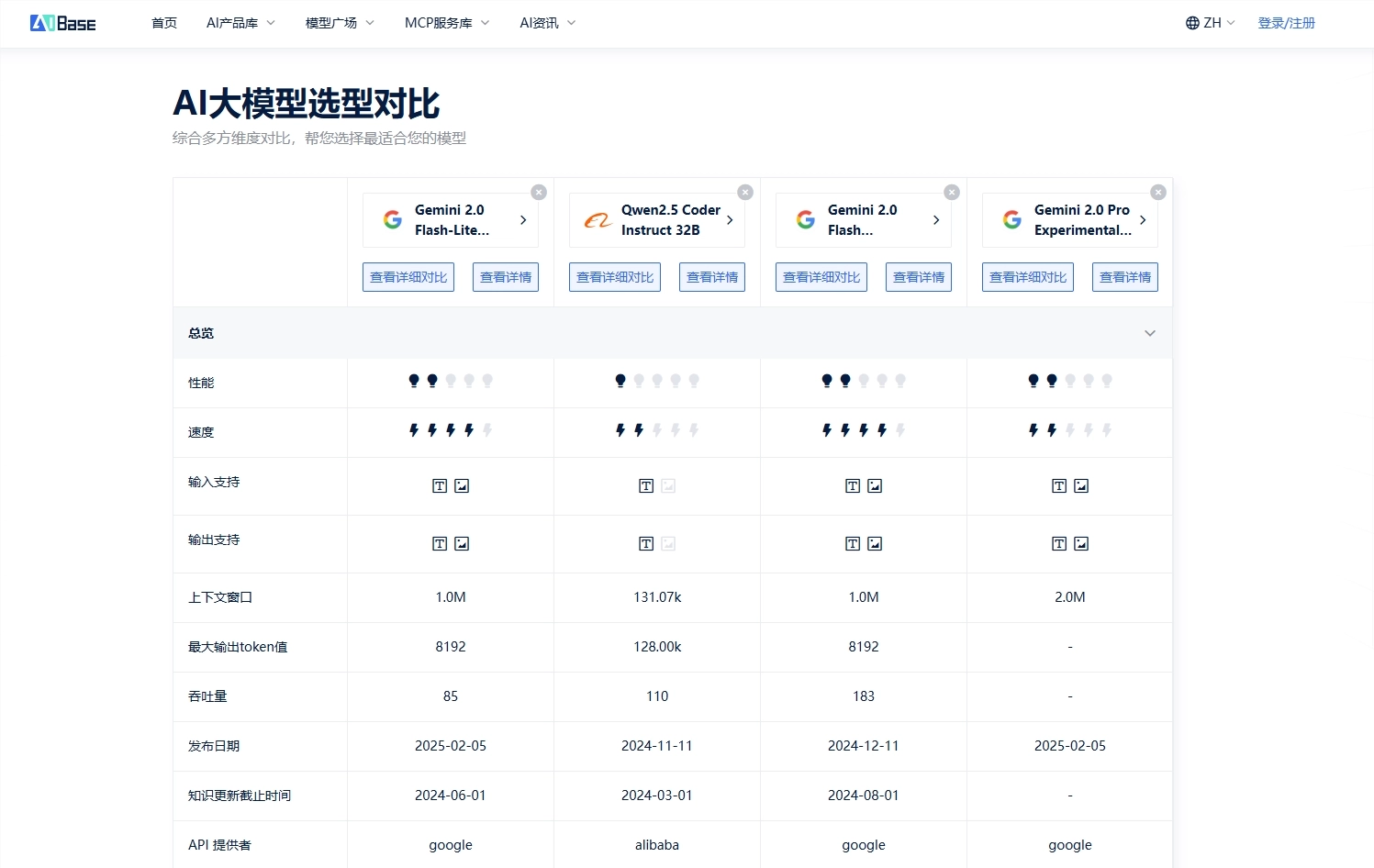Click greyed image input icon for Qwen2.5 Coder
Viewport: 1374px width, 868px height.
click(x=668, y=486)
